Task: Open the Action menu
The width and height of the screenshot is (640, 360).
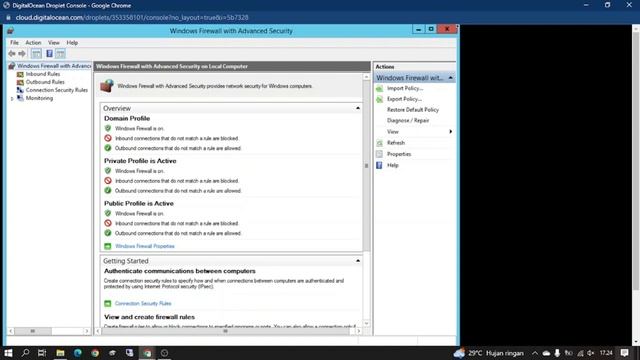Action: [33, 42]
